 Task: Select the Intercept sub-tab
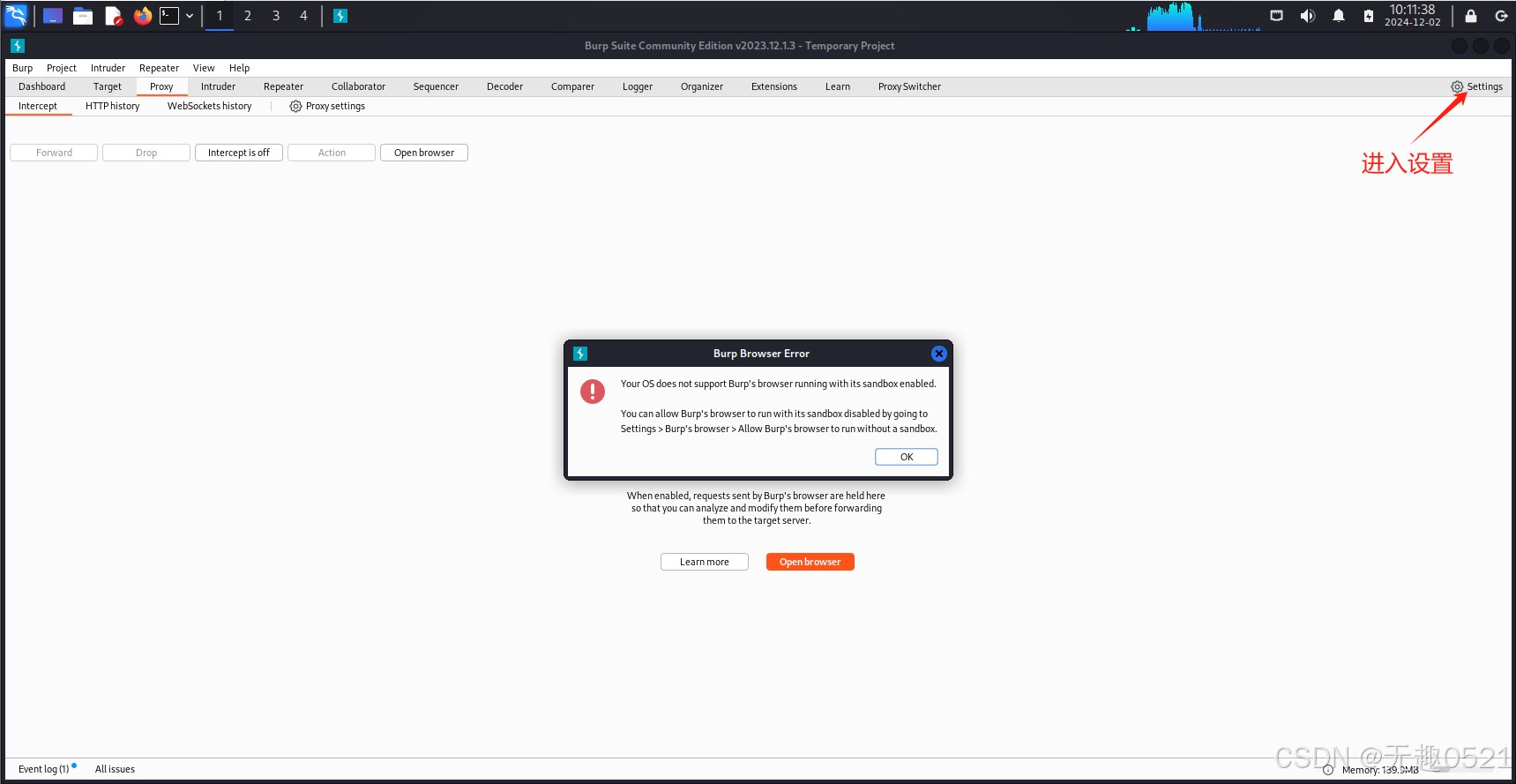click(x=38, y=106)
